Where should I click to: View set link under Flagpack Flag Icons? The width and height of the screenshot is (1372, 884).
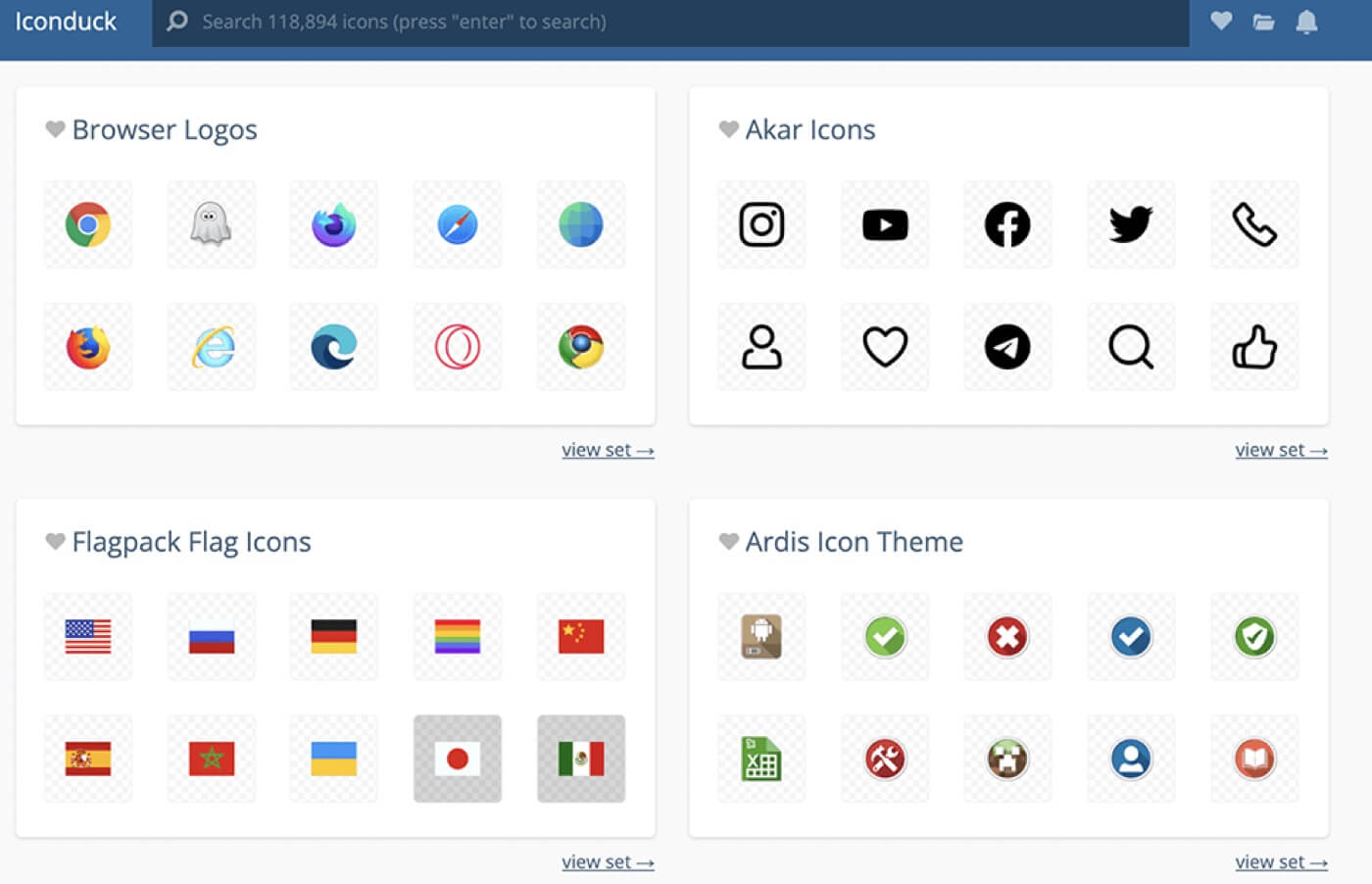608,862
